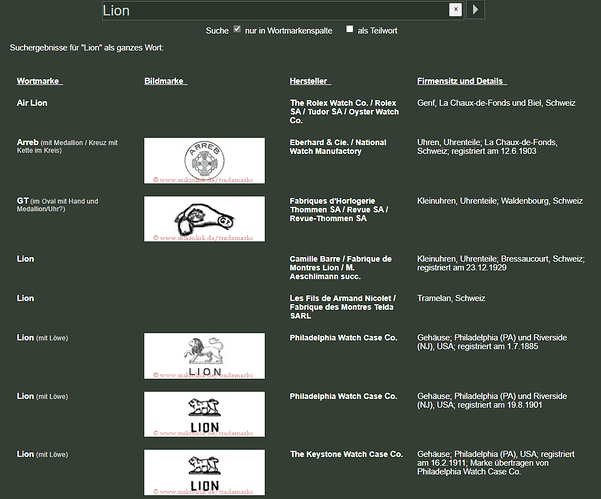
Task: Click Eberhard & Cie. manufacturer text
Action: [338, 147]
